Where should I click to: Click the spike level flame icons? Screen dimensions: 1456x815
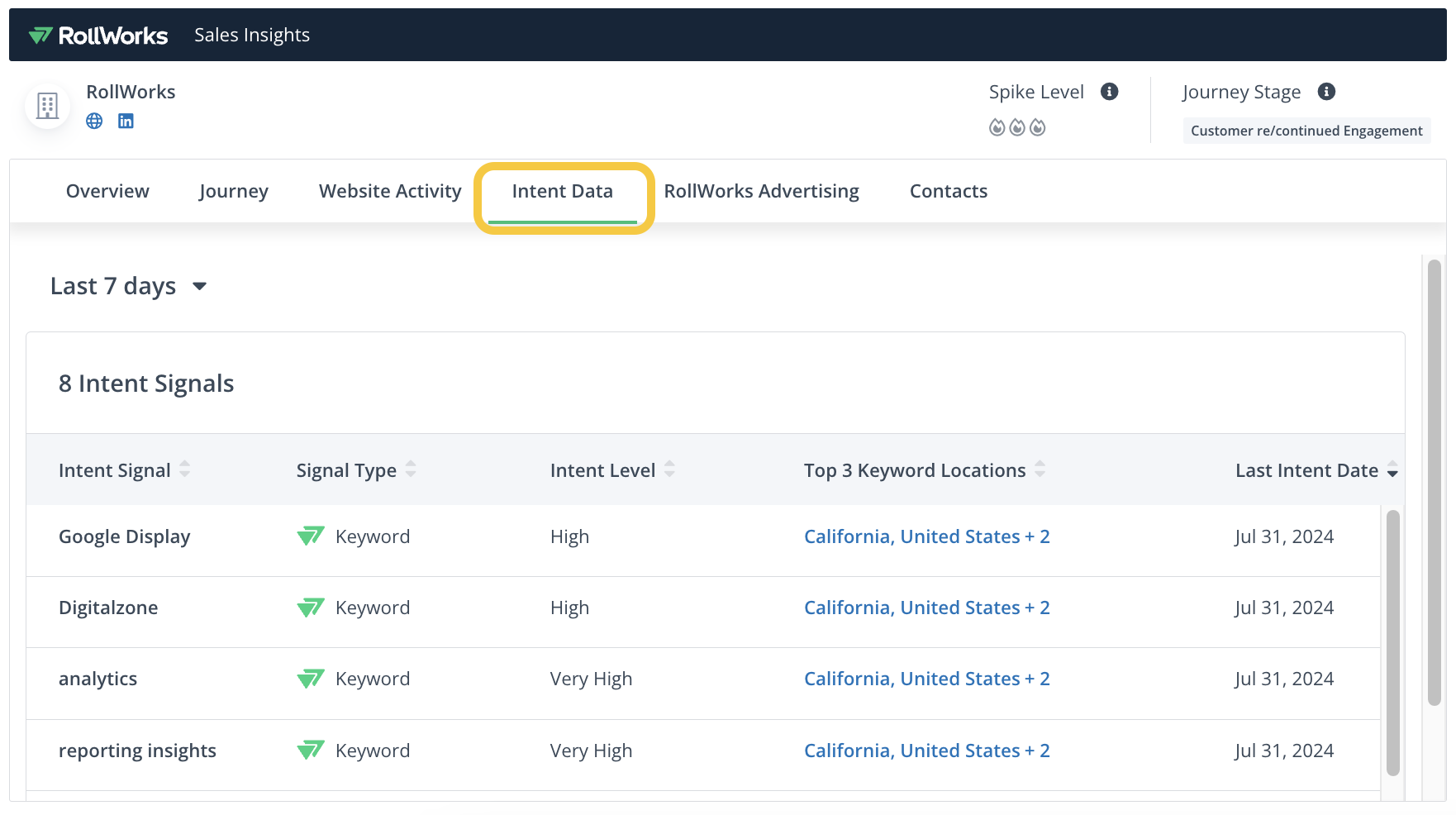pyautogui.click(x=1017, y=127)
